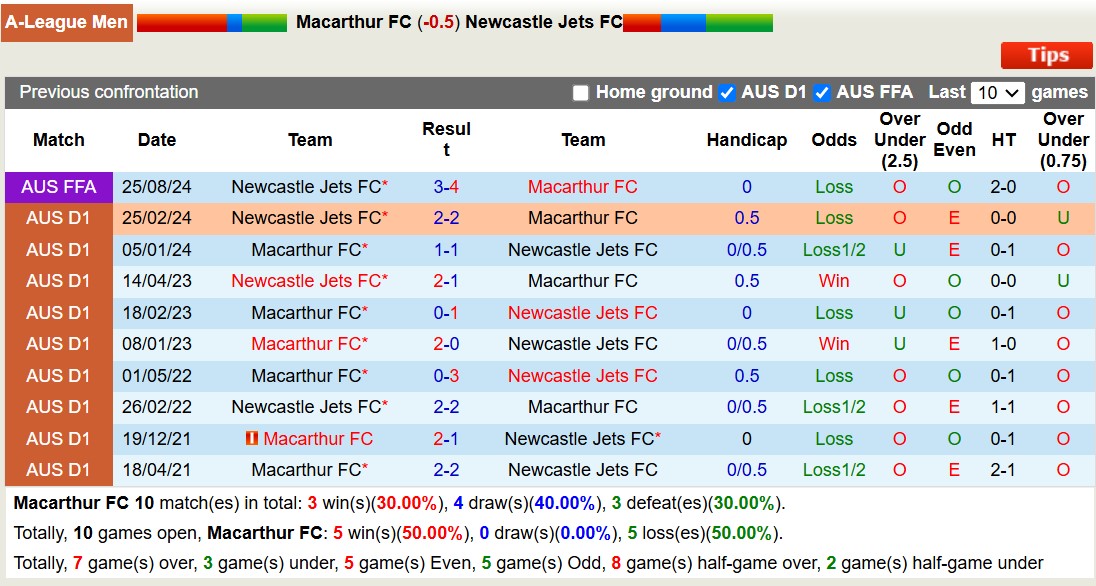Image resolution: width=1096 pixels, height=586 pixels.
Task: Click the AUS D1 badge beside the 14/04/23 match
Action: click(x=58, y=281)
